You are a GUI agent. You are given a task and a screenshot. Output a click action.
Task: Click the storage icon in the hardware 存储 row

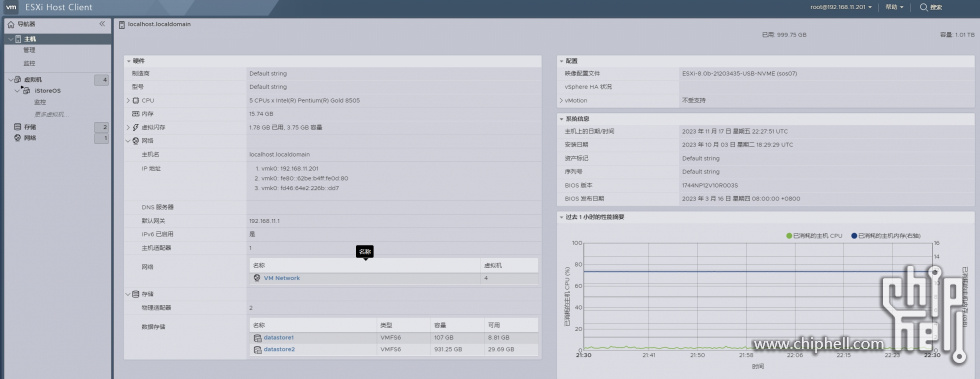click(x=136, y=294)
